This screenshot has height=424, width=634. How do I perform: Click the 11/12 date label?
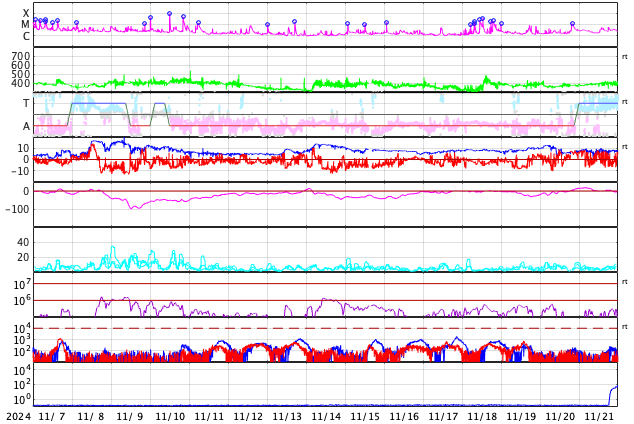(x=248, y=416)
